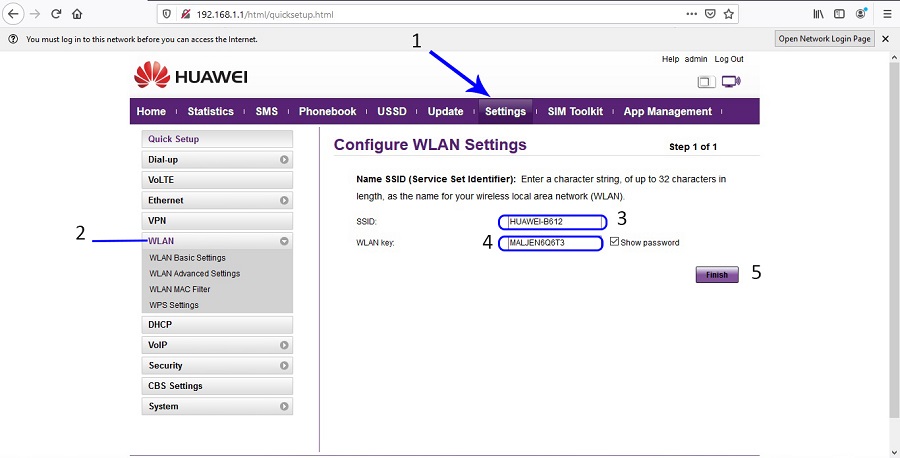The width and height of the screenshot is (900, 458).
Task: Reload the page with the refresh icon
Action: [x=56, y=14]
